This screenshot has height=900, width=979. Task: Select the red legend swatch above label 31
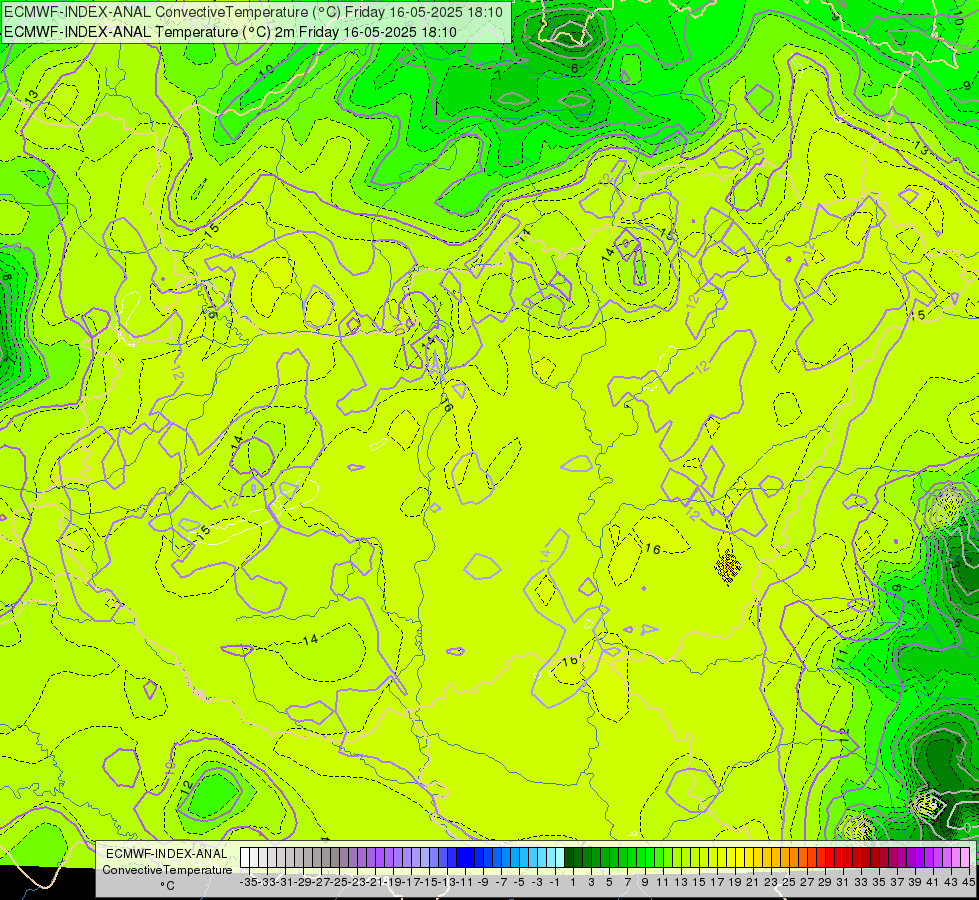point(839,857)
